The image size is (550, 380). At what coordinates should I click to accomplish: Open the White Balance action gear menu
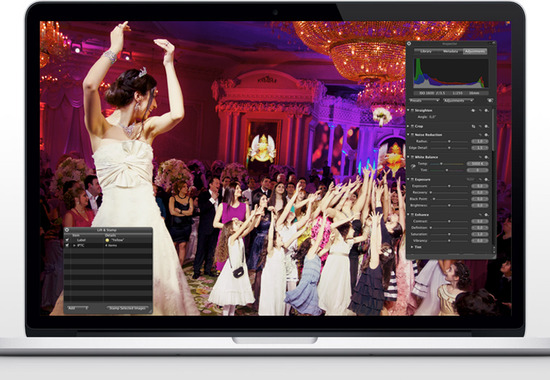tap(487, 157)
